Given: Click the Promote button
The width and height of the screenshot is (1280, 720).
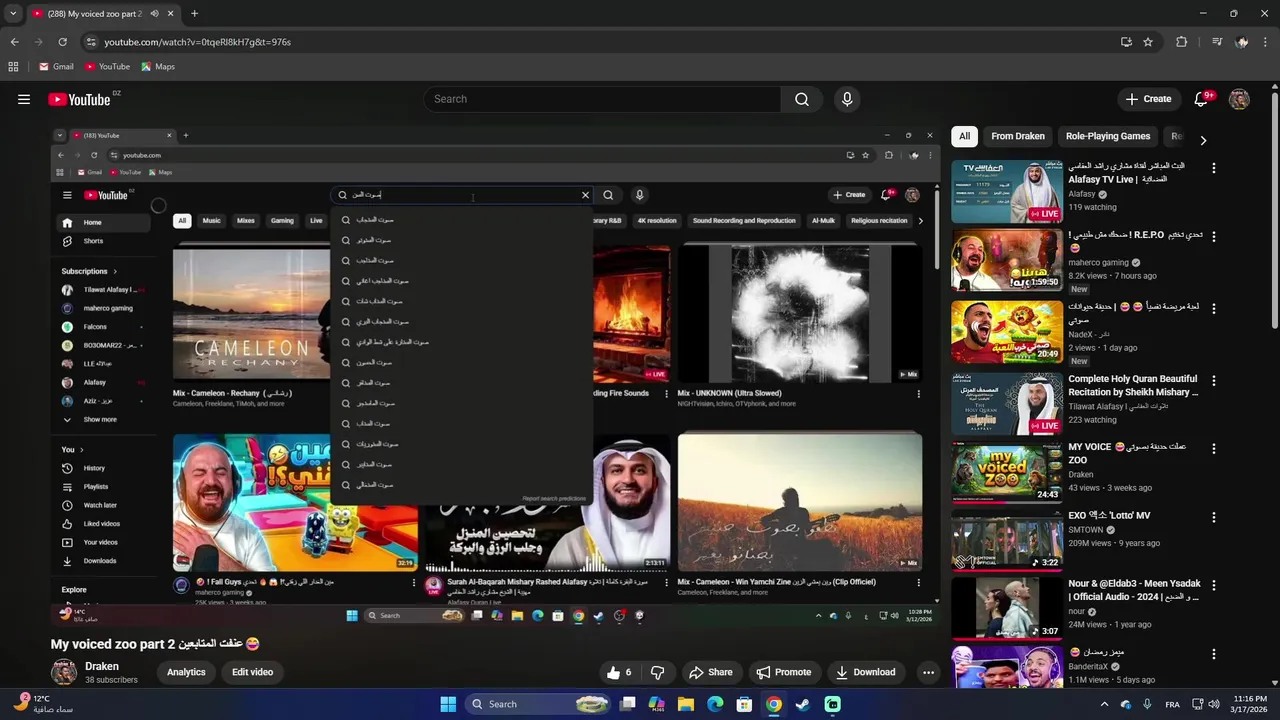Looking at the screenshot, I should click(784, 672).
